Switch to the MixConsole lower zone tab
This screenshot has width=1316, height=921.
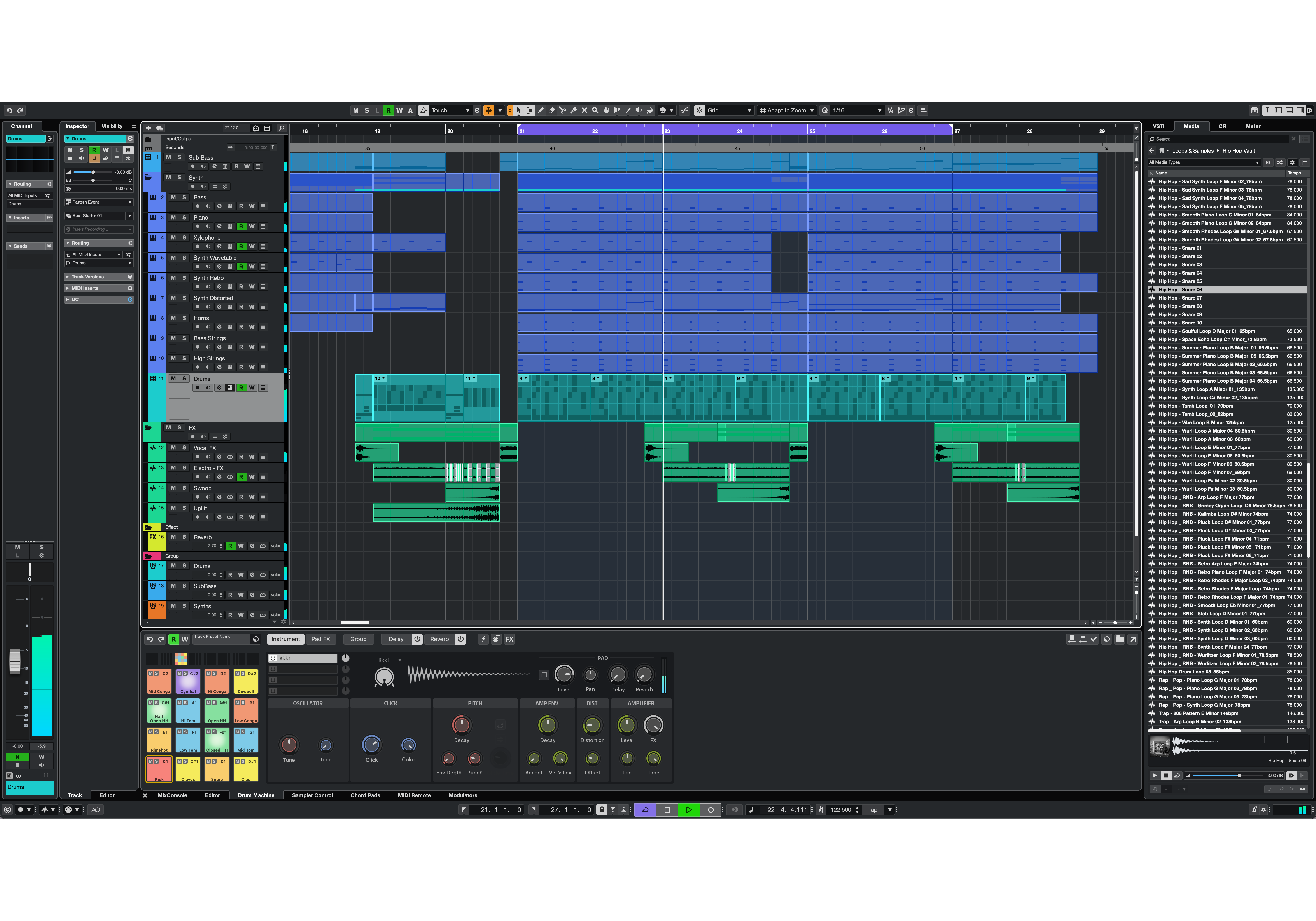173,795
